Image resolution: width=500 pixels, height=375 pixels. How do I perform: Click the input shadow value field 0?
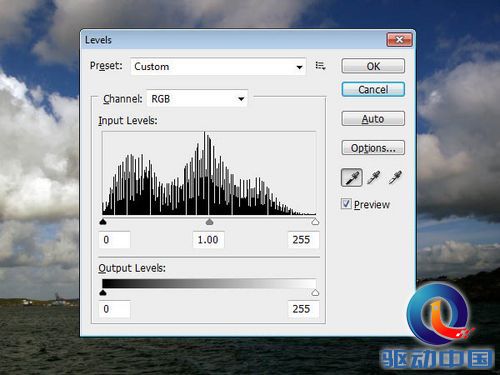click(115, 240)
